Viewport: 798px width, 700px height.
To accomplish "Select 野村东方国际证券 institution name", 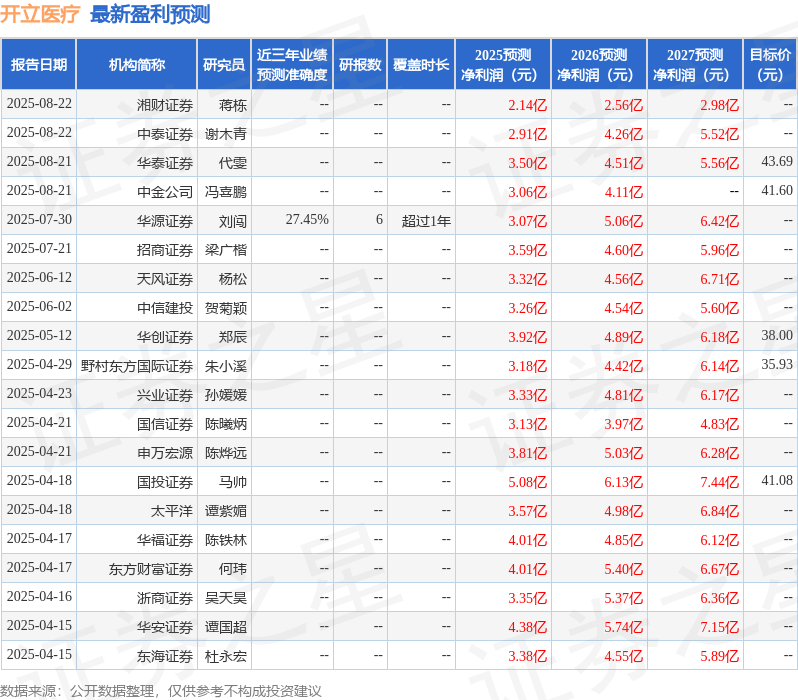I will point(137,367).
